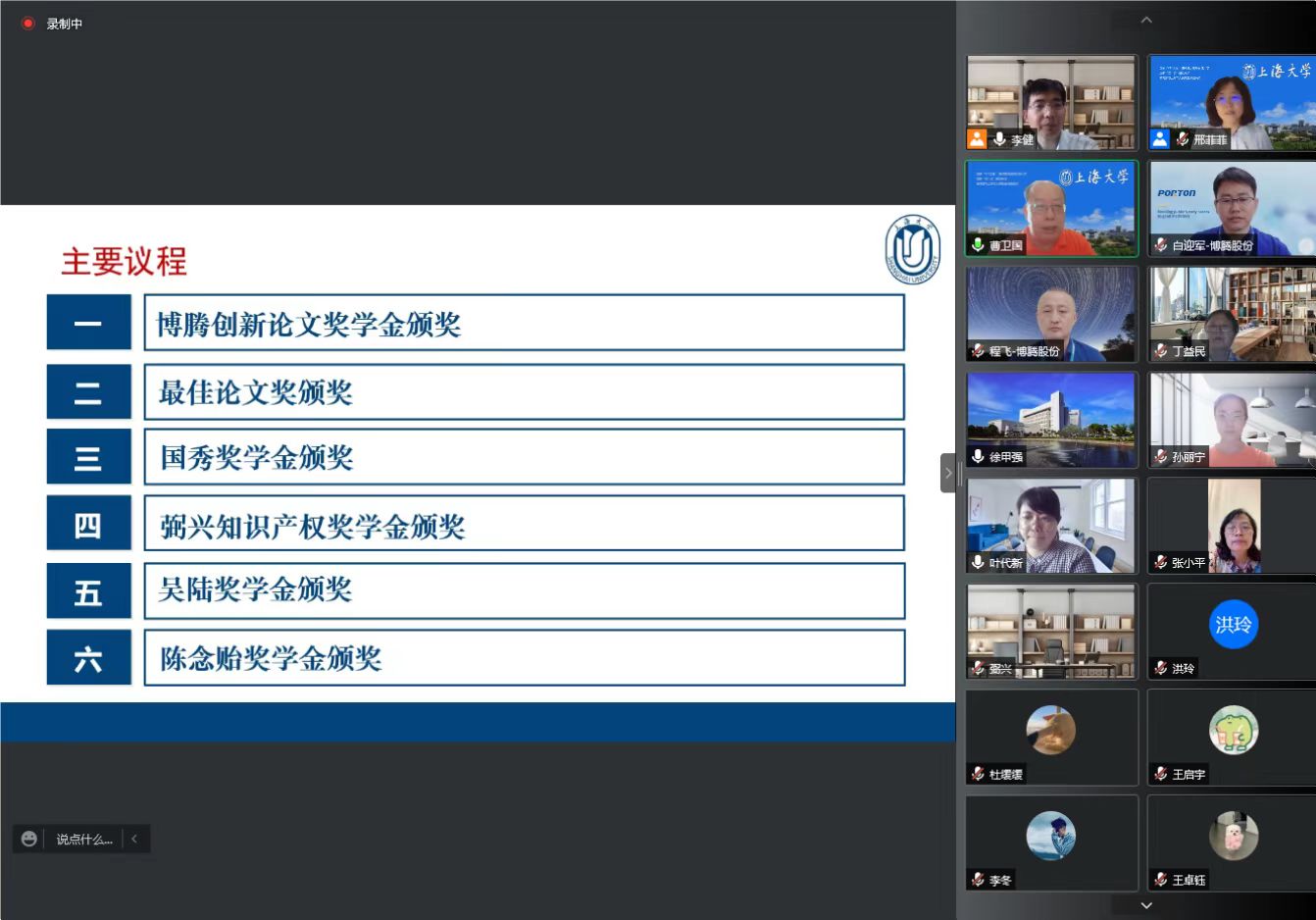
Task: Toggle the muted mic icon for 张小平
Action: (1161, 562)
